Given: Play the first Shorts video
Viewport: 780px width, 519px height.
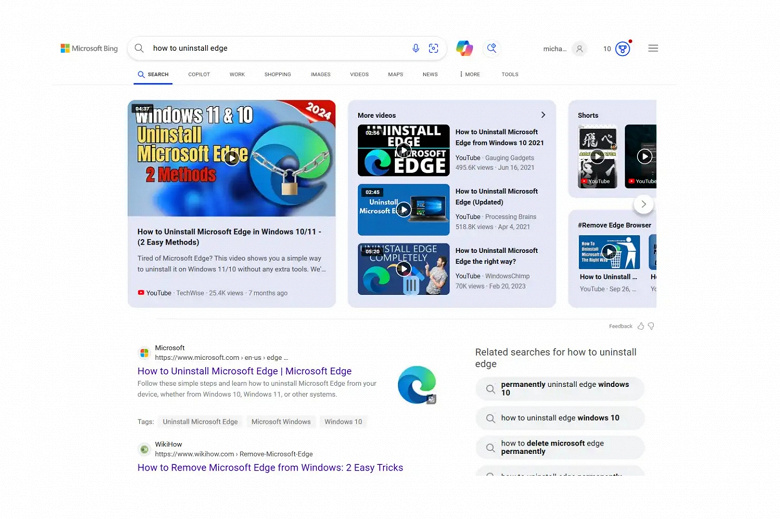Looking at the screenshot, I should coord(597,157).
